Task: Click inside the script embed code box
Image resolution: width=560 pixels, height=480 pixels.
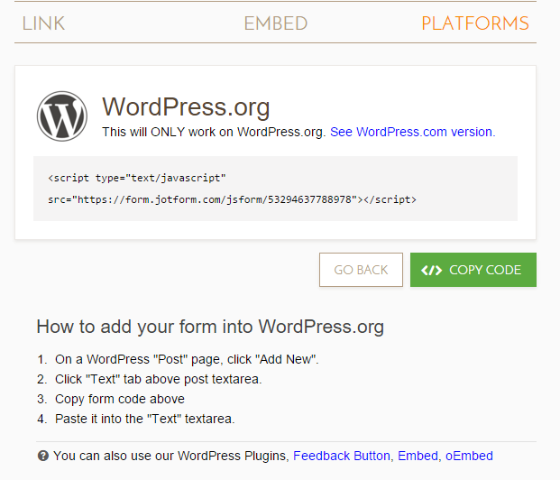Action: coord(275,189)
